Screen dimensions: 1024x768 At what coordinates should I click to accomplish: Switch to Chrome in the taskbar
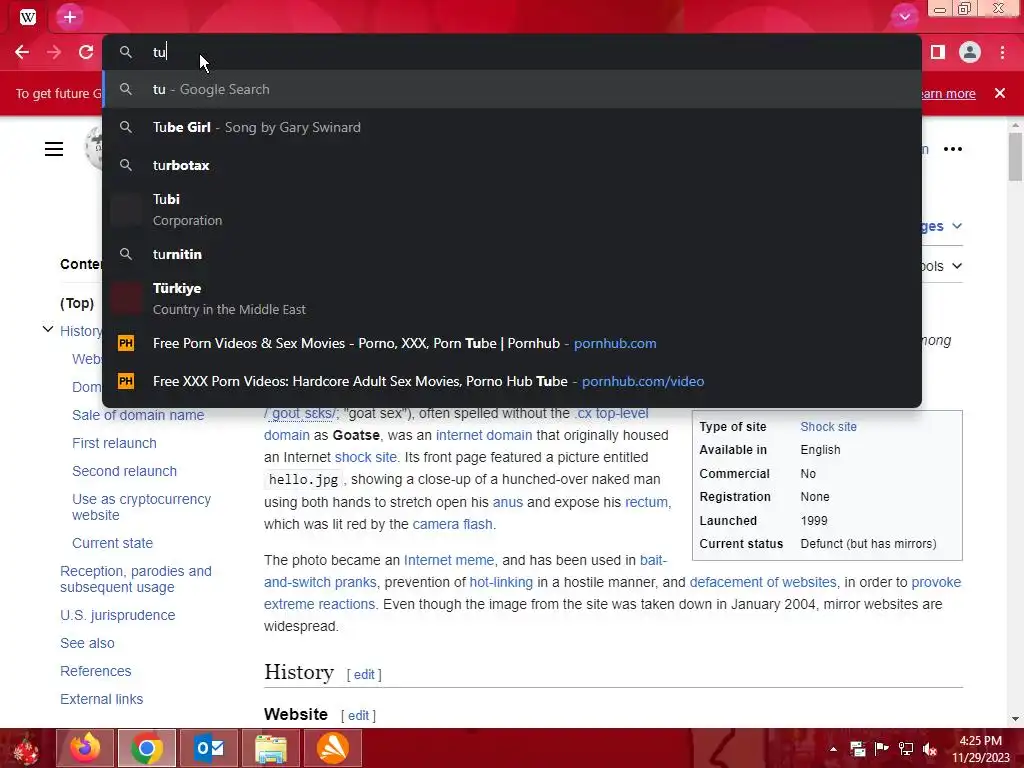147,748
